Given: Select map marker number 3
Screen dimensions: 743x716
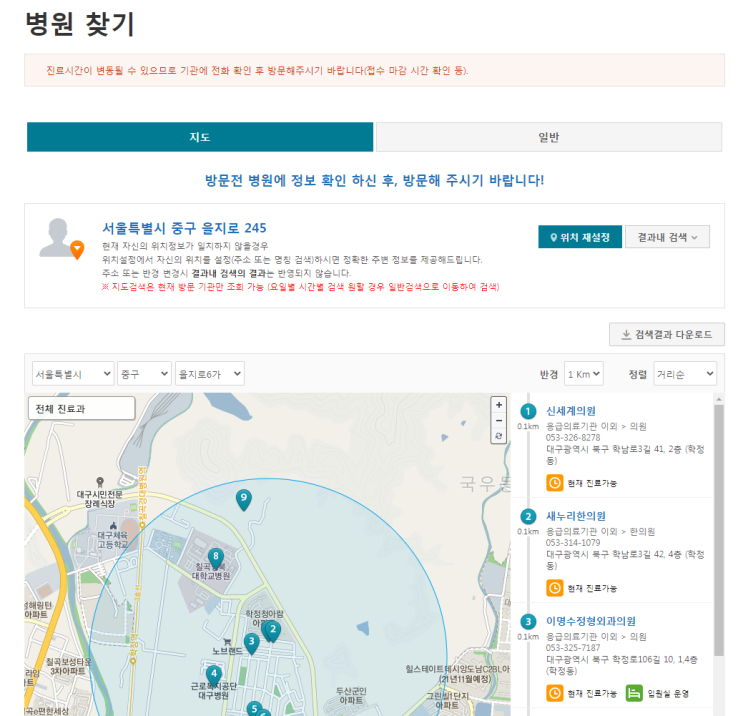Looking at the screenshot, I should 252,643.
